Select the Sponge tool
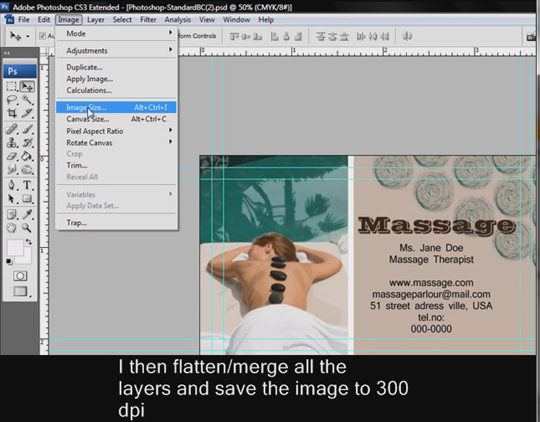This screenshot has height=422, width=540. [x=27, y=169]
